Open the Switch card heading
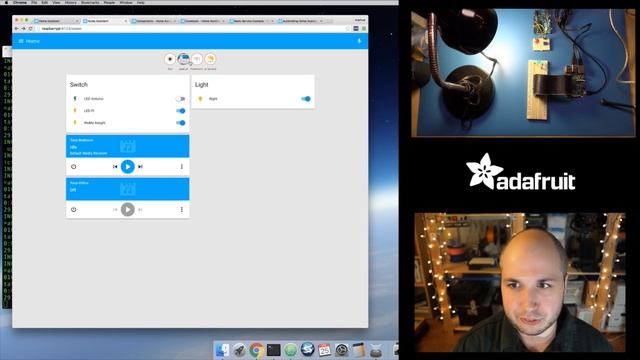The image size is (640, 360). click(x=79, y=84)
